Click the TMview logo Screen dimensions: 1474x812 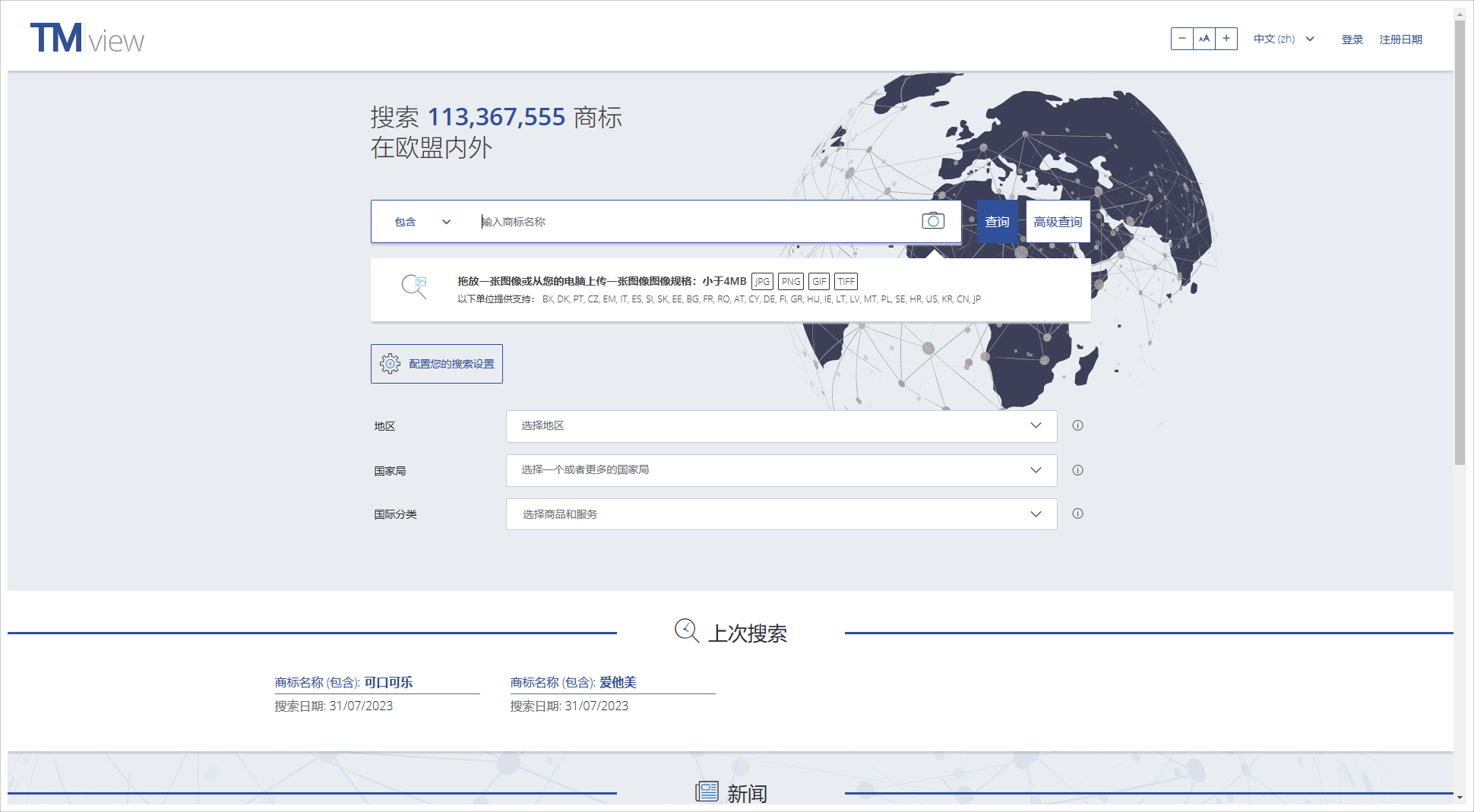87,38
